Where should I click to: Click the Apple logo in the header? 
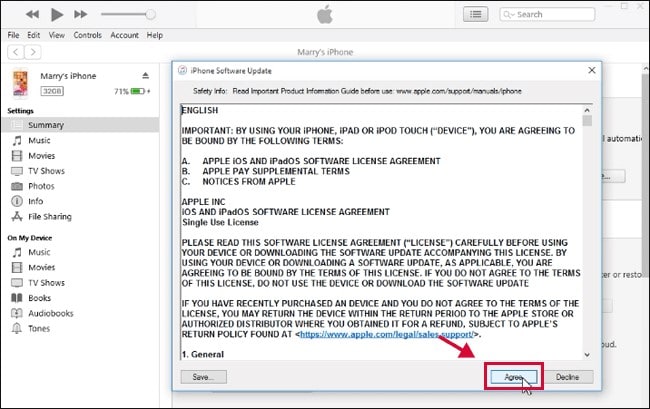(325, 15)
